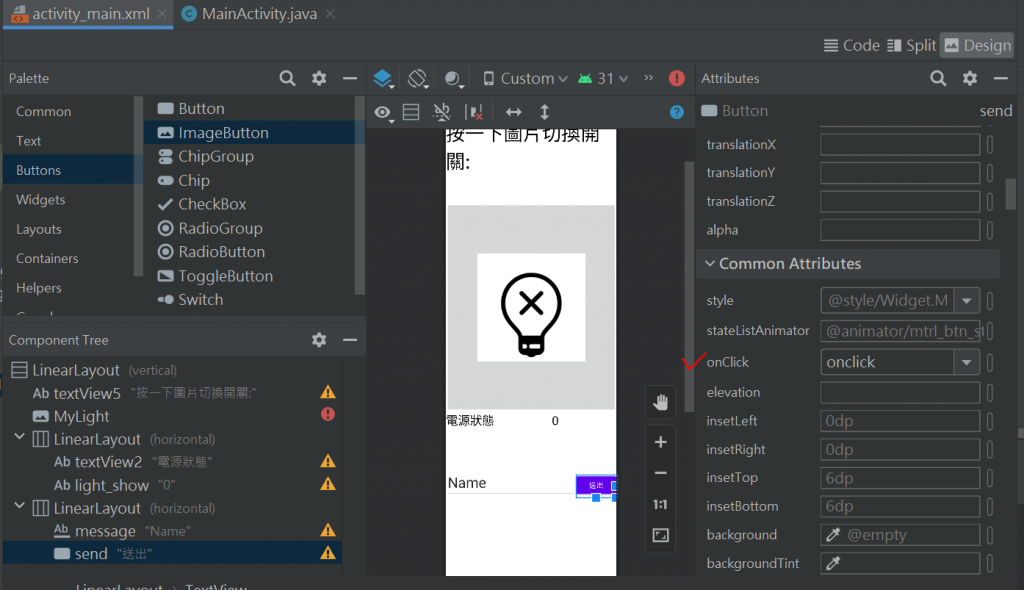Screen dimensions: 1024x590
Task: Open view options eye icon
Action: [383, 112]
